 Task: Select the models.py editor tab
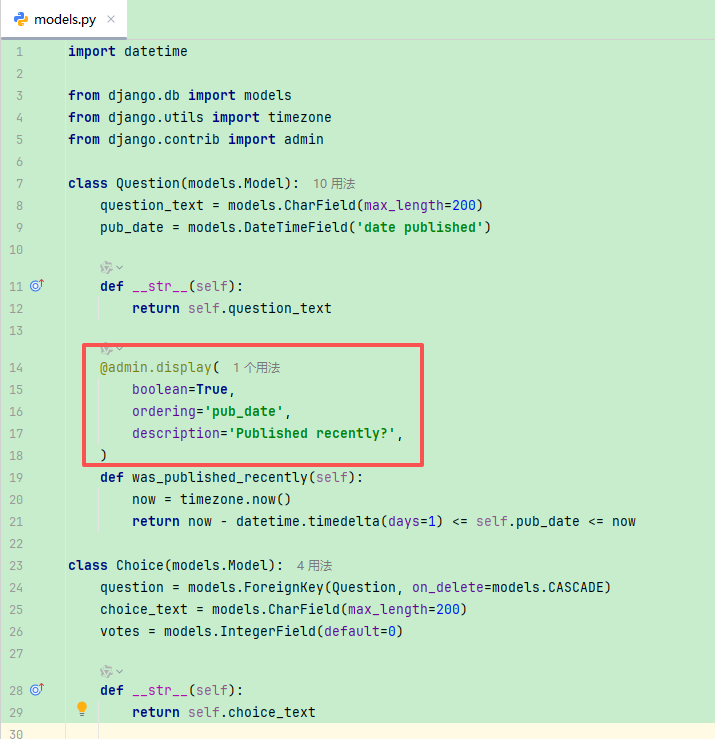click(x=64, y=19)
